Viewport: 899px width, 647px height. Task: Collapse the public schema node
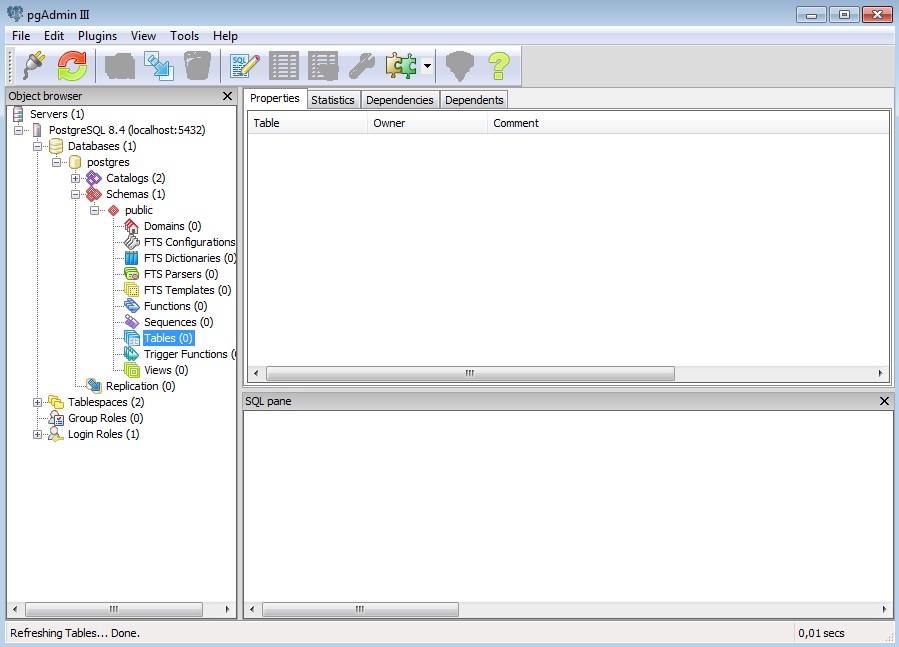[x=95, y=211]
